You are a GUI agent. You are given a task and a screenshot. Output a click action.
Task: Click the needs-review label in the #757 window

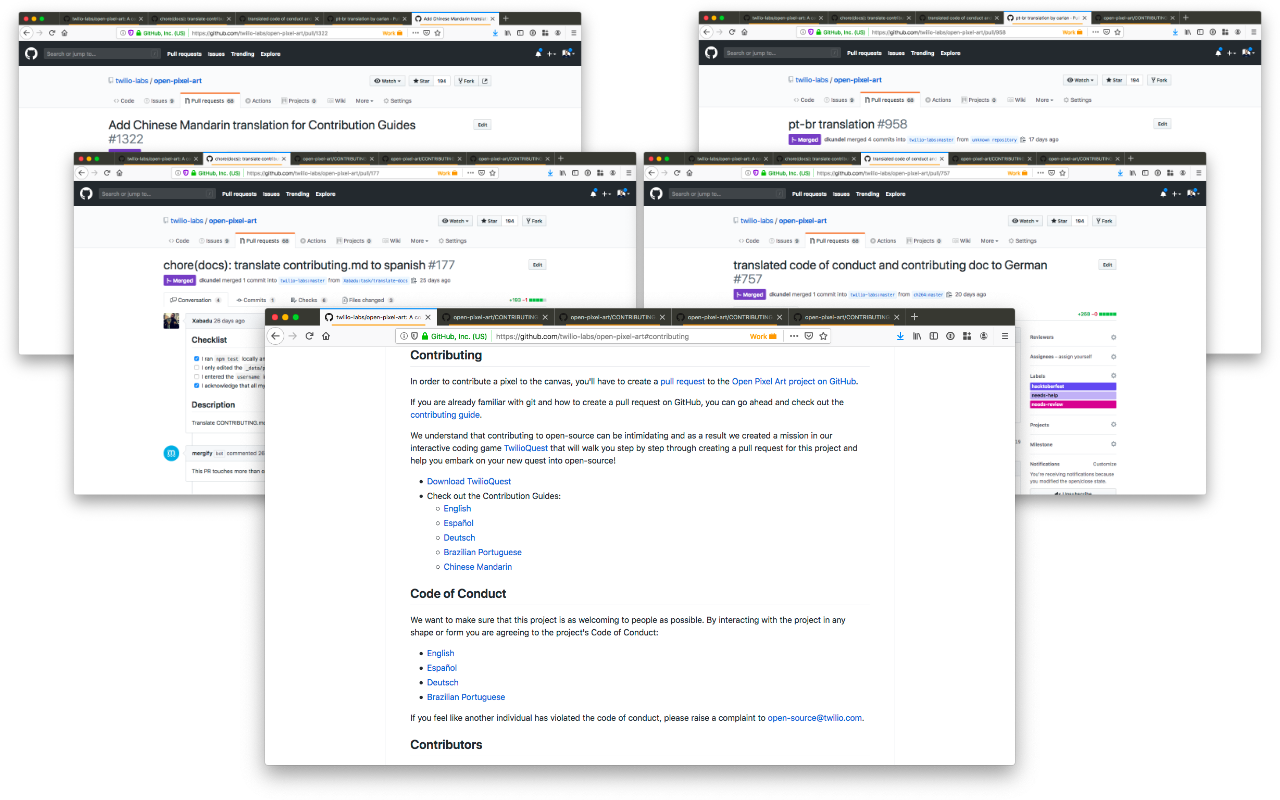[x=1073, y=404]
